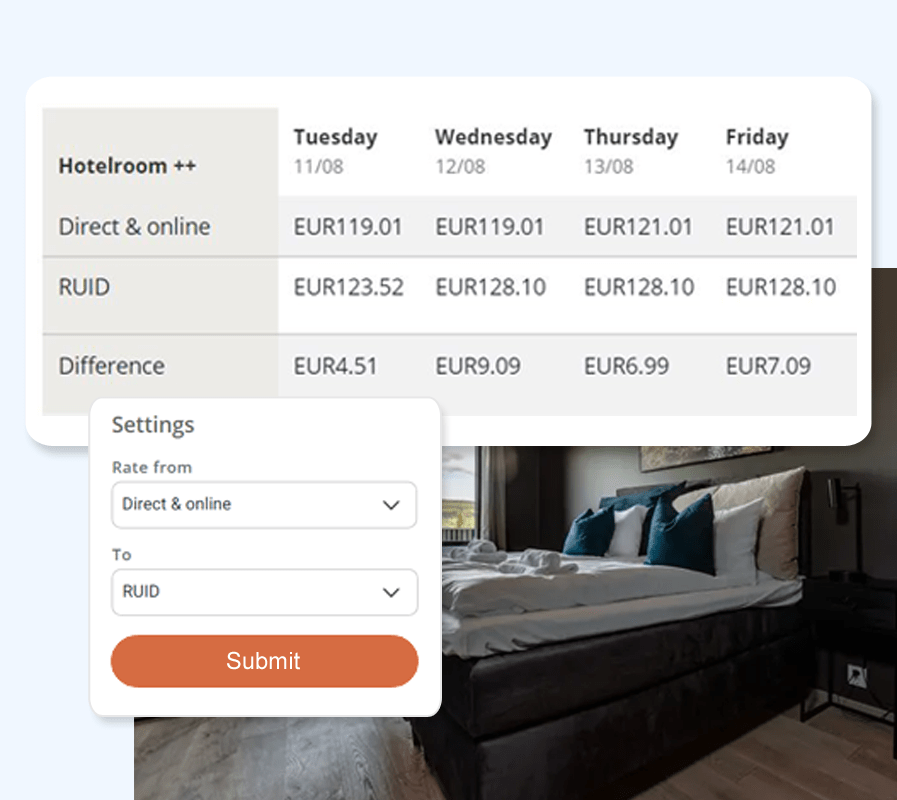Select the Wednesday 12/08 column header

click(493, 150)
